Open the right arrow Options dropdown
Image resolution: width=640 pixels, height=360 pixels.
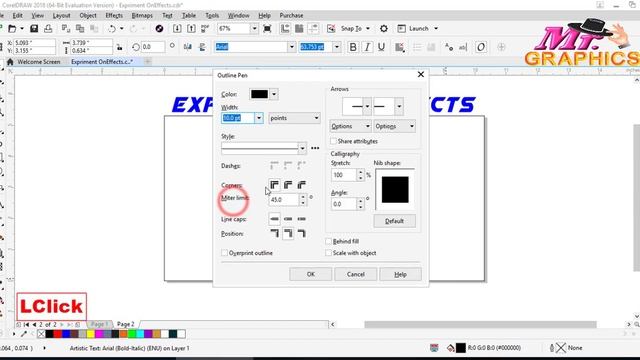[395, 127]
